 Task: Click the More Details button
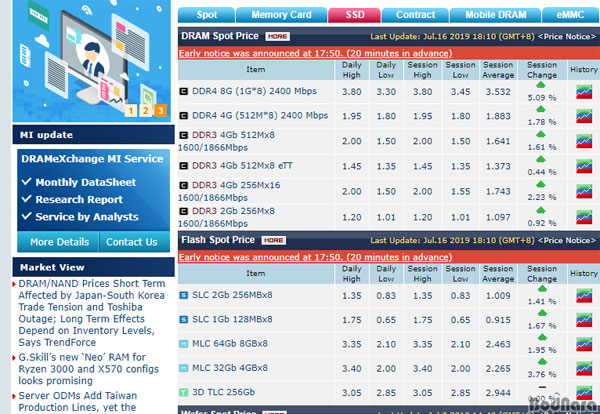pos(58,242)
